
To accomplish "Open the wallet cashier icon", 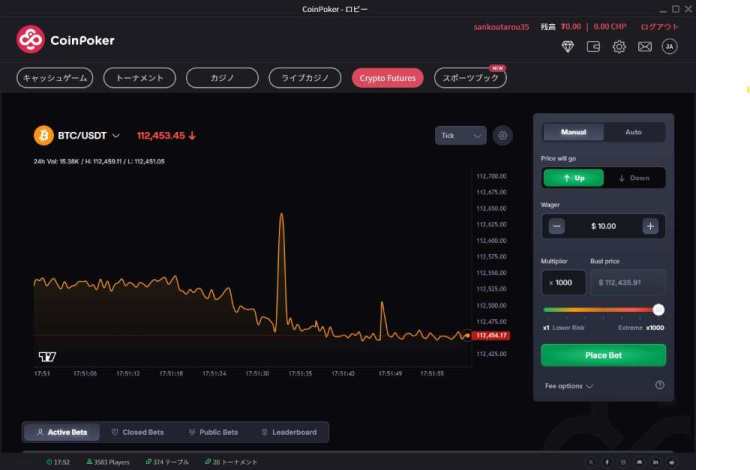I will (x=594, y=47).
